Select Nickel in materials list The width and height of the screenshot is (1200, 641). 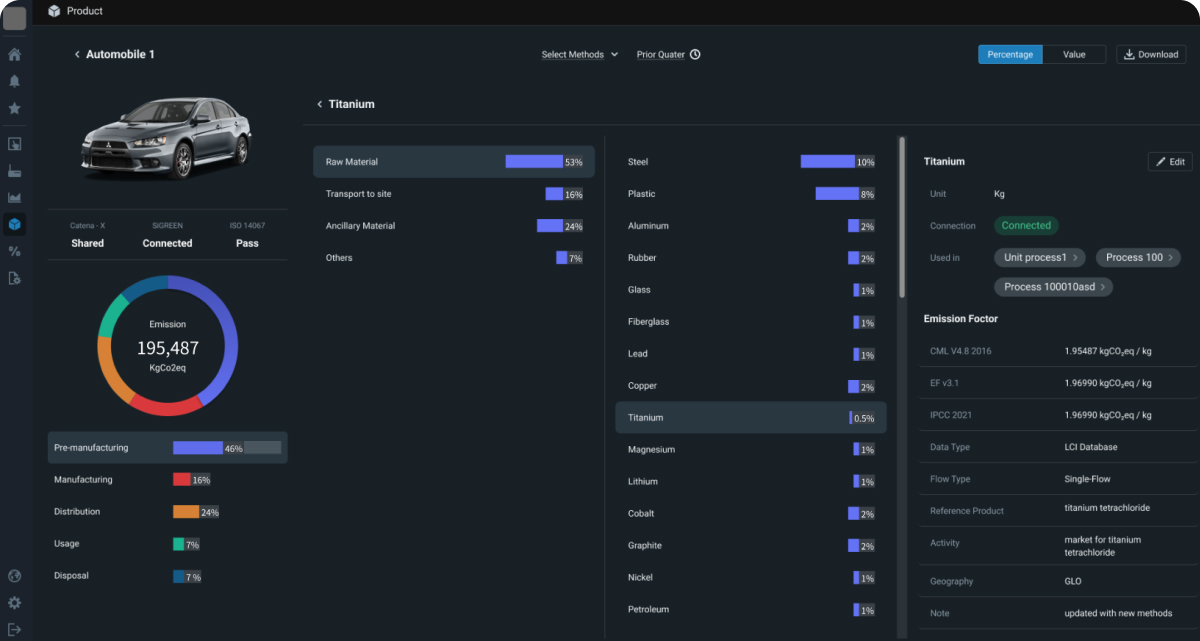point(751,578)
